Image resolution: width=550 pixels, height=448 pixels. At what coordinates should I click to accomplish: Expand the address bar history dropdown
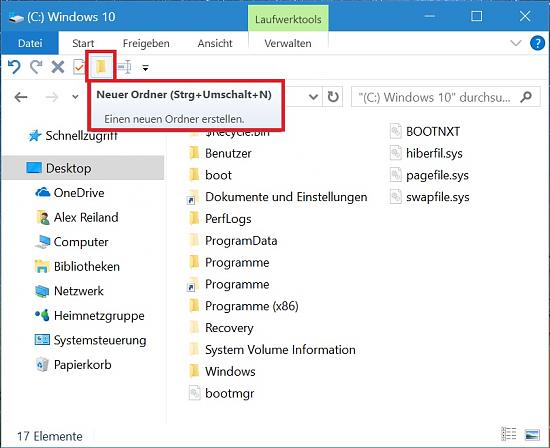pyautogui.click(x=313, y=97)
